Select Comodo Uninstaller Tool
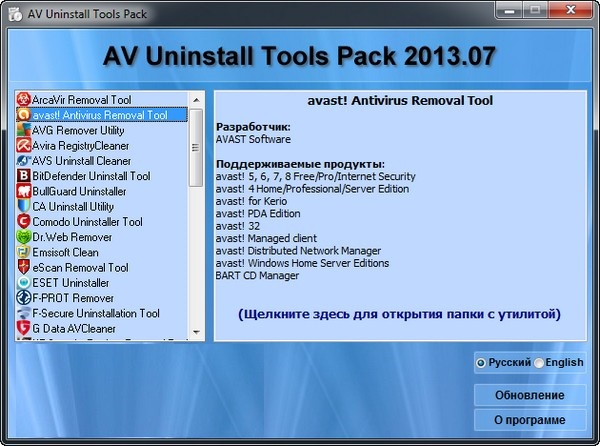The image size is (600, 446). pyautogui.click(x=101, y=221)
